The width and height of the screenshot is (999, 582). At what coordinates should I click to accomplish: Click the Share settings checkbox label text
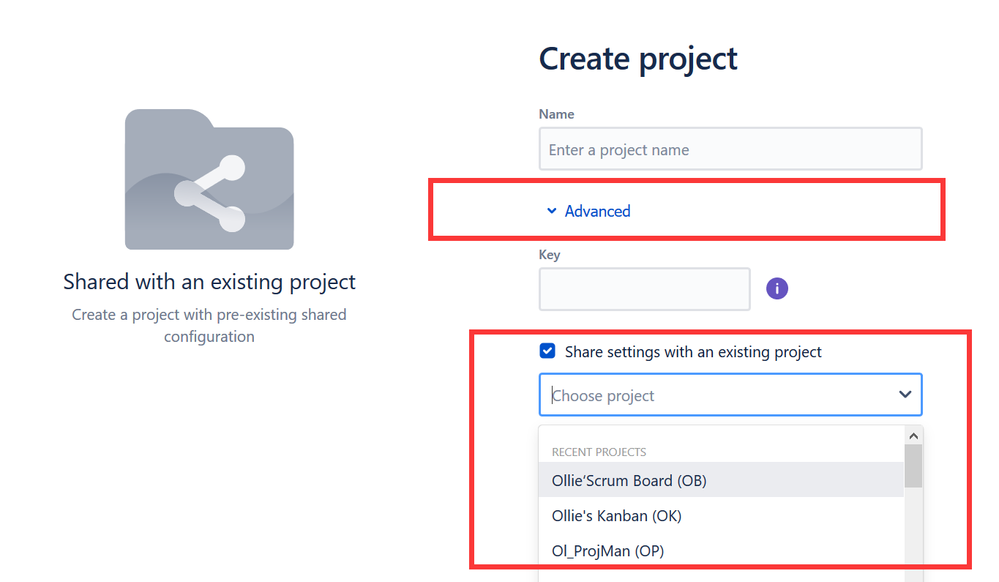pos(693,352)
